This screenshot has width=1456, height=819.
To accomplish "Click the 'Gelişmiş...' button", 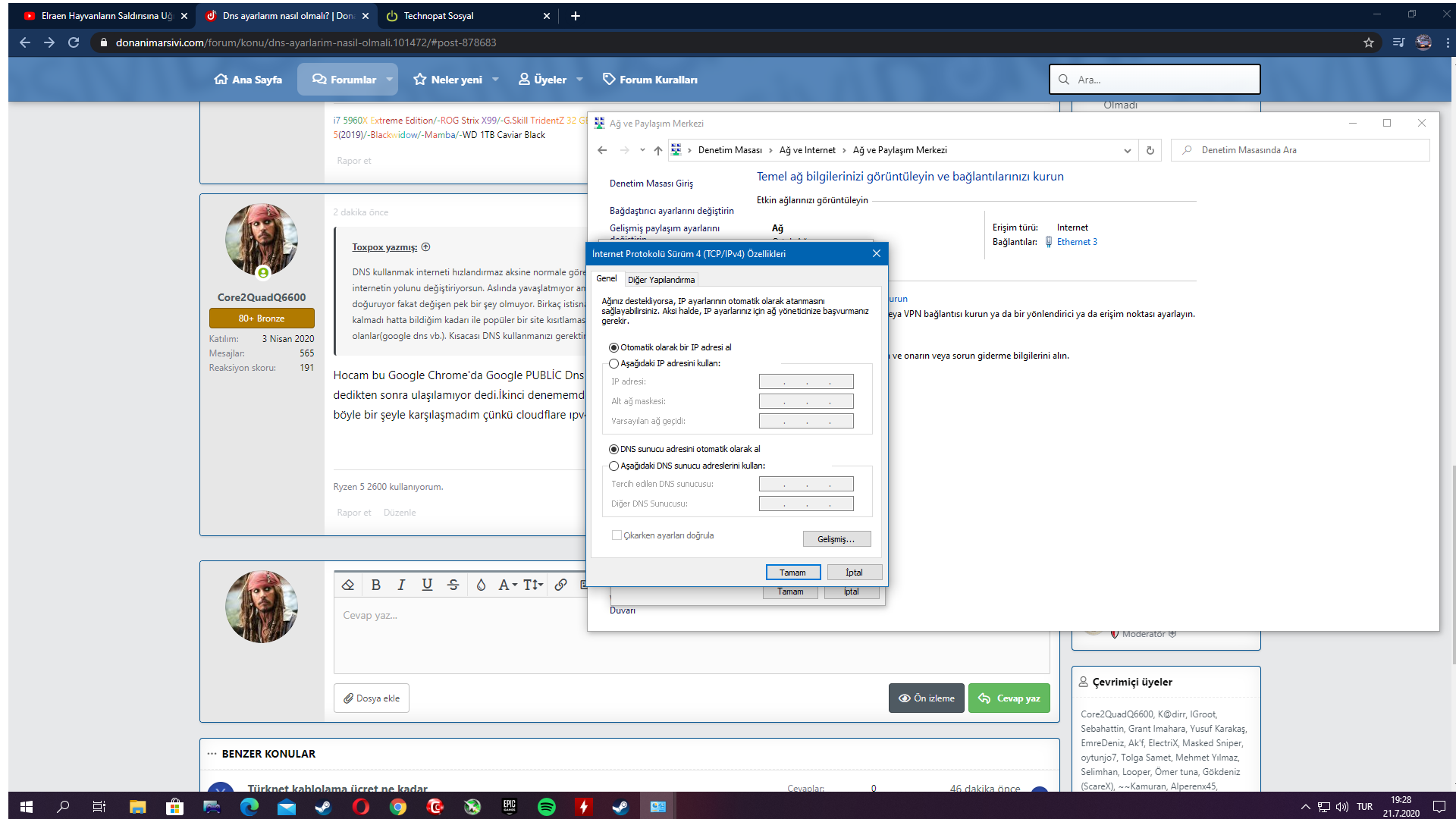I will [836, 539].
